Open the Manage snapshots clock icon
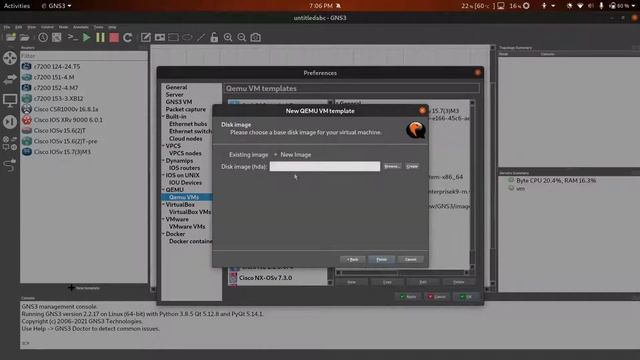 (43, 38)
